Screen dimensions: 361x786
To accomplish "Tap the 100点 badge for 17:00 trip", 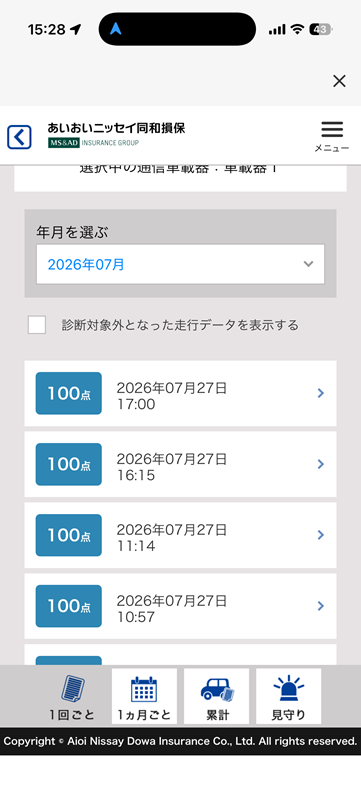I will coord(69,394).
